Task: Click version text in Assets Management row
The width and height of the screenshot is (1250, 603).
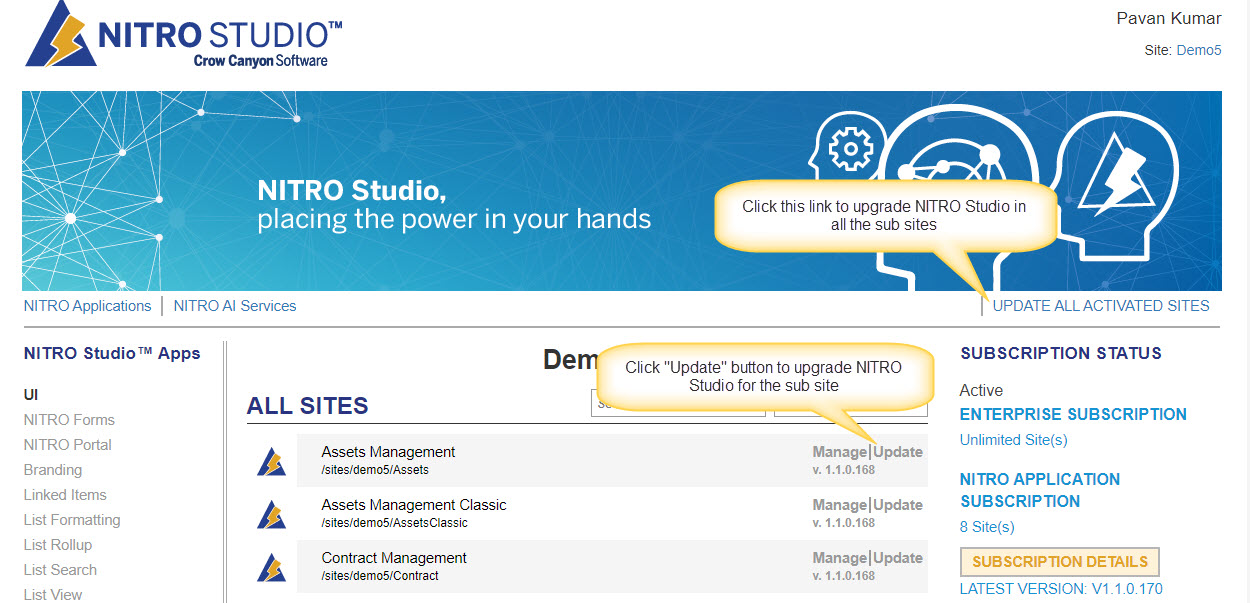Action: 844,470
